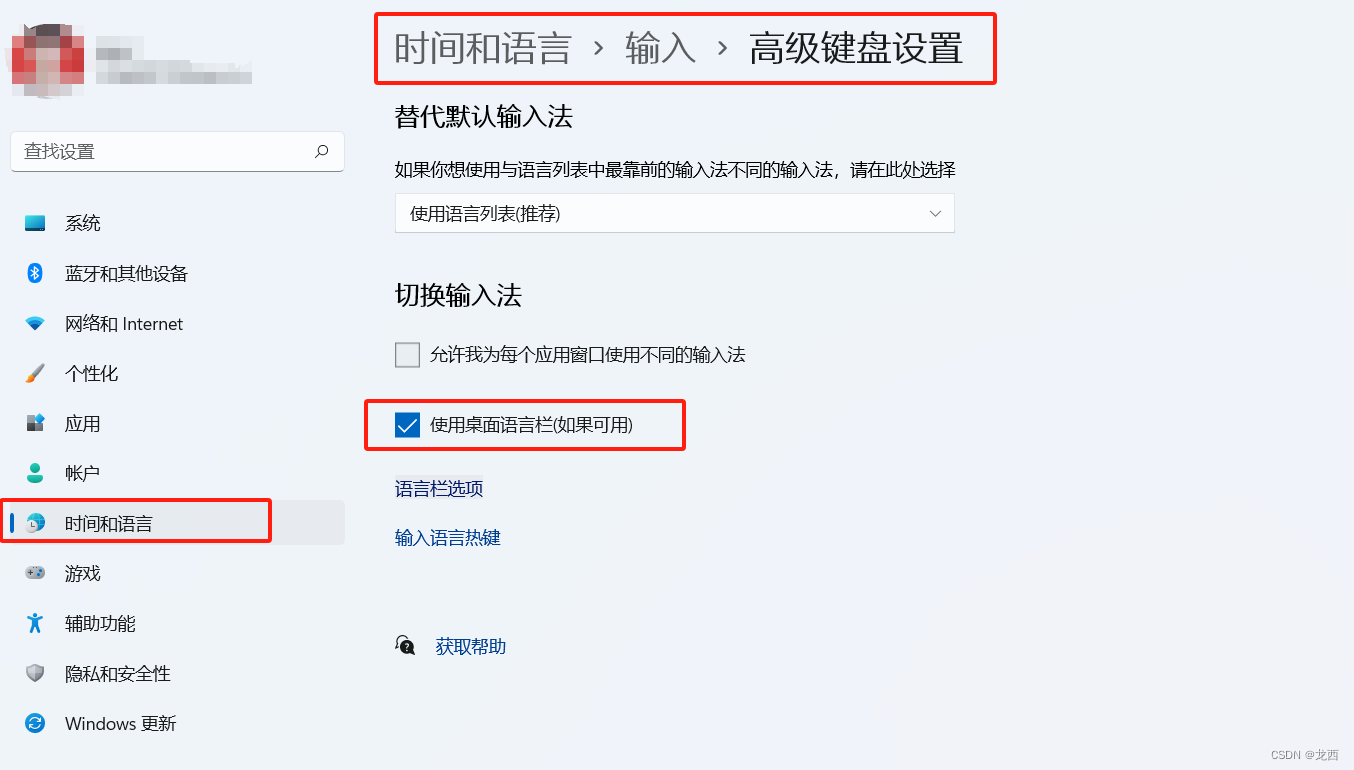Open the 语言栏选项 link
1354x770 pixels.
click(439, 489)
